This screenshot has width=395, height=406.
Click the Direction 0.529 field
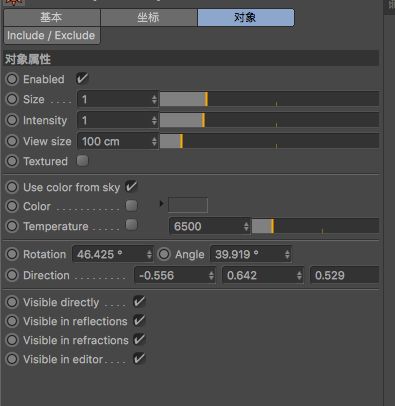pyautogui.click(x=344, y=275)
